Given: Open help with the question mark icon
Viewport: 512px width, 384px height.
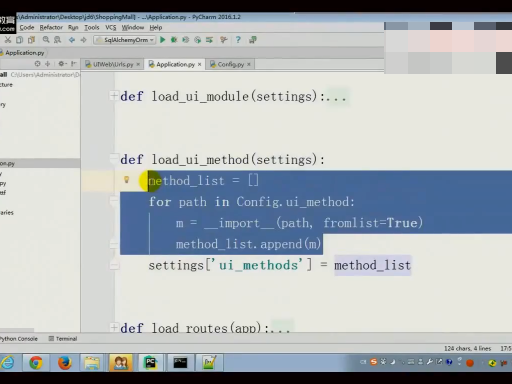Looking at the screenshot, I should click(238, 40).
